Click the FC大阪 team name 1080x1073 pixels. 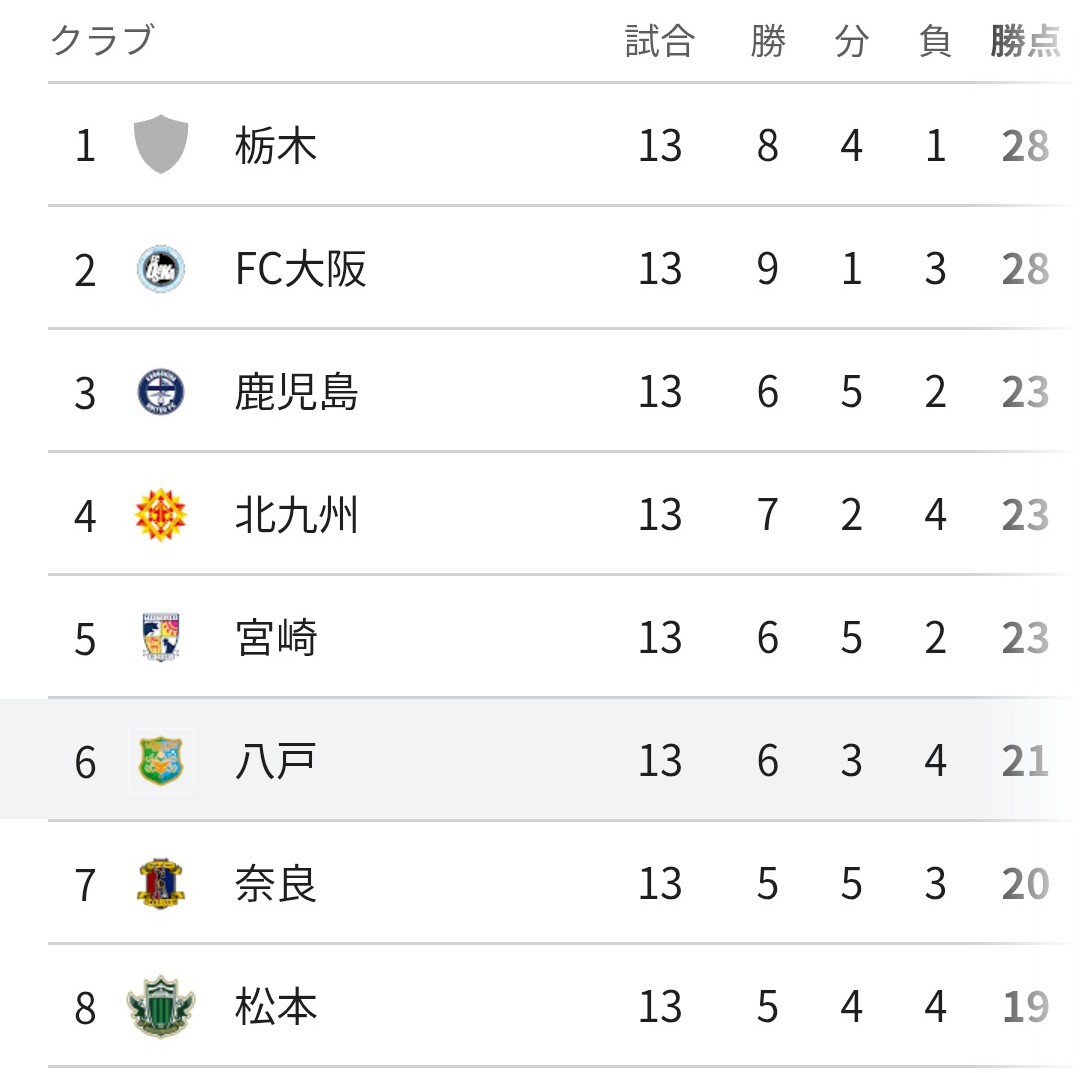coord(300,269)
